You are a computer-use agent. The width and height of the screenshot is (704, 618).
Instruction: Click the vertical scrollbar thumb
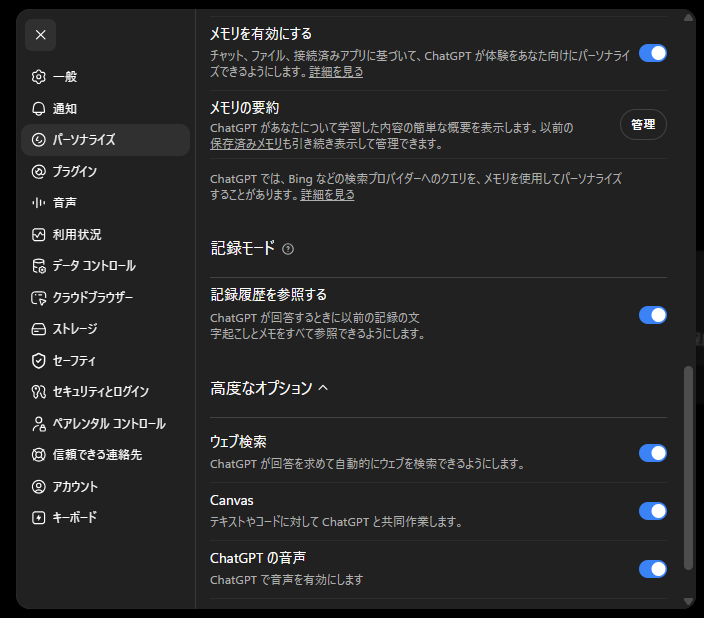688,468
